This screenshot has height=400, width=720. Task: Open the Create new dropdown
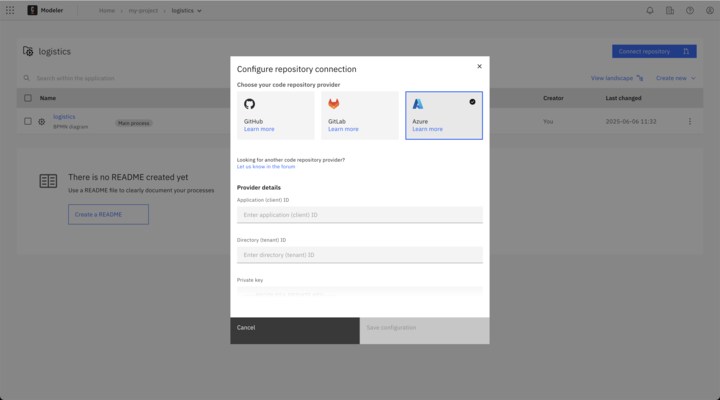point(675,78)
